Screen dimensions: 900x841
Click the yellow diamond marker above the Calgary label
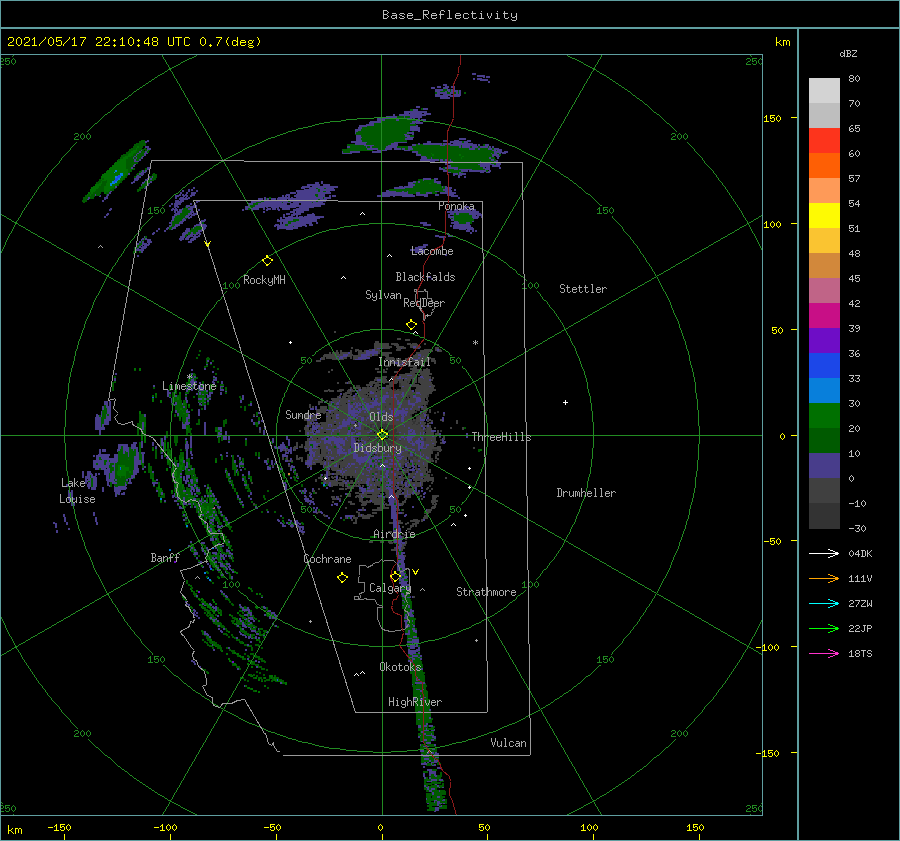(x=395, y=576)
